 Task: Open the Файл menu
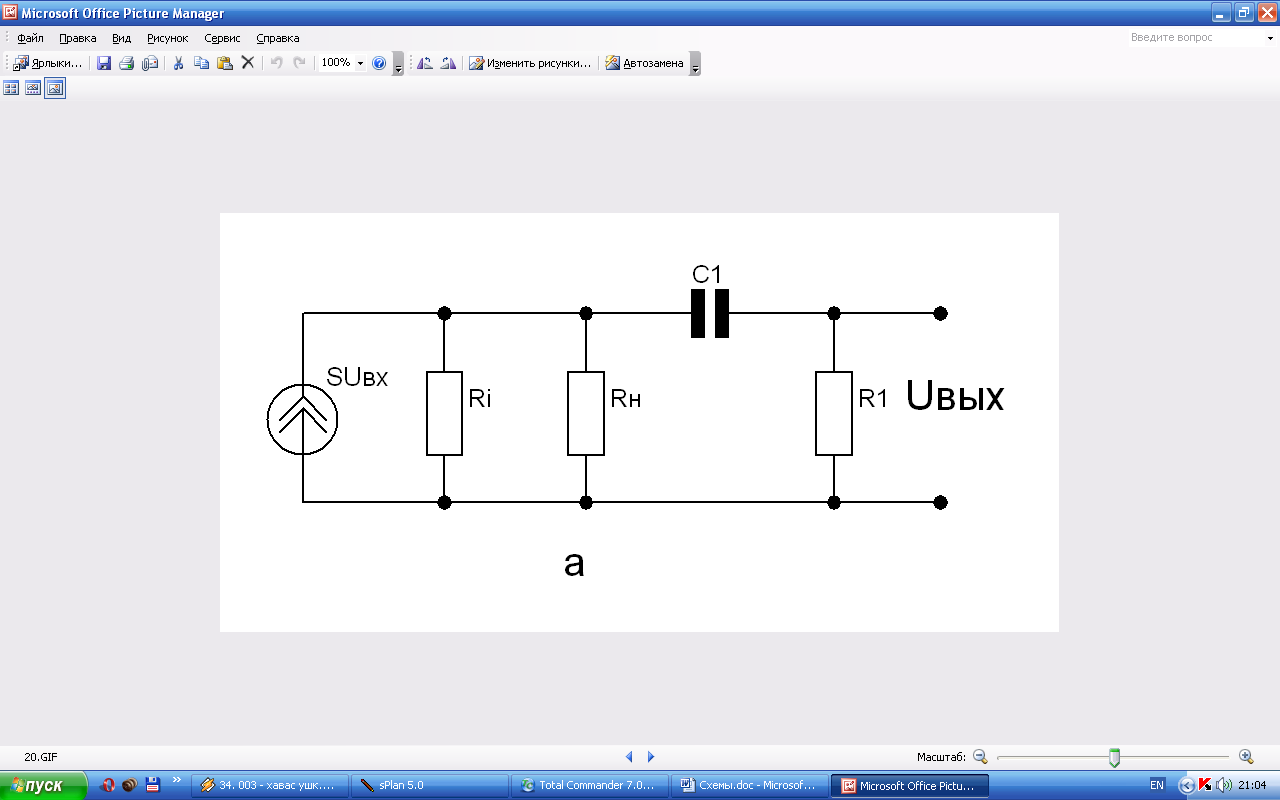click(x=30, y=38)
